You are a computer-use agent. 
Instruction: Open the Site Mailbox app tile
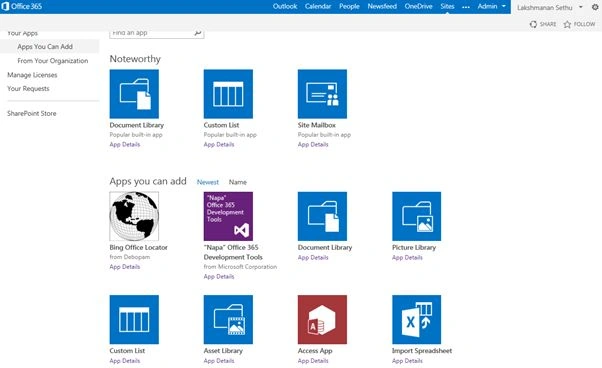322,94
